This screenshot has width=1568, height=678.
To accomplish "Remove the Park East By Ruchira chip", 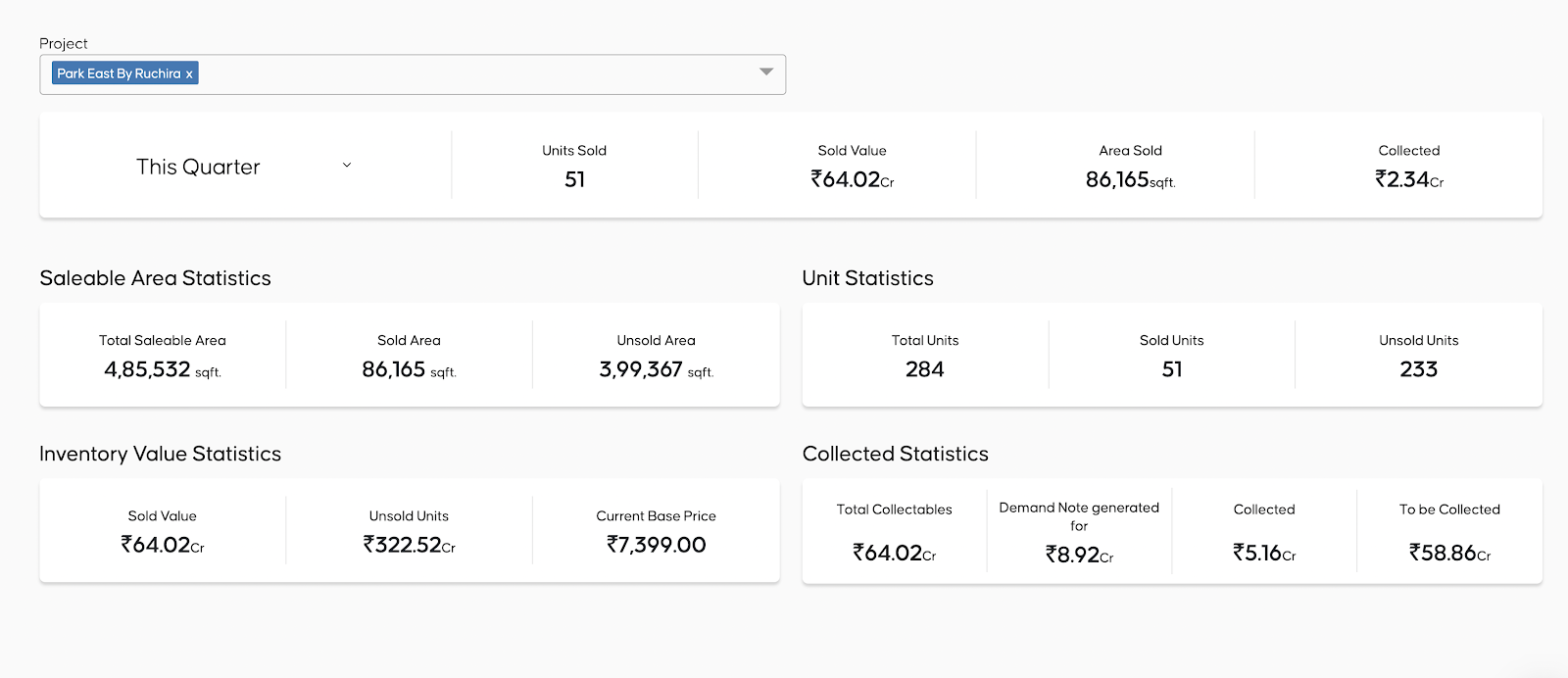I will click(189, 74).
